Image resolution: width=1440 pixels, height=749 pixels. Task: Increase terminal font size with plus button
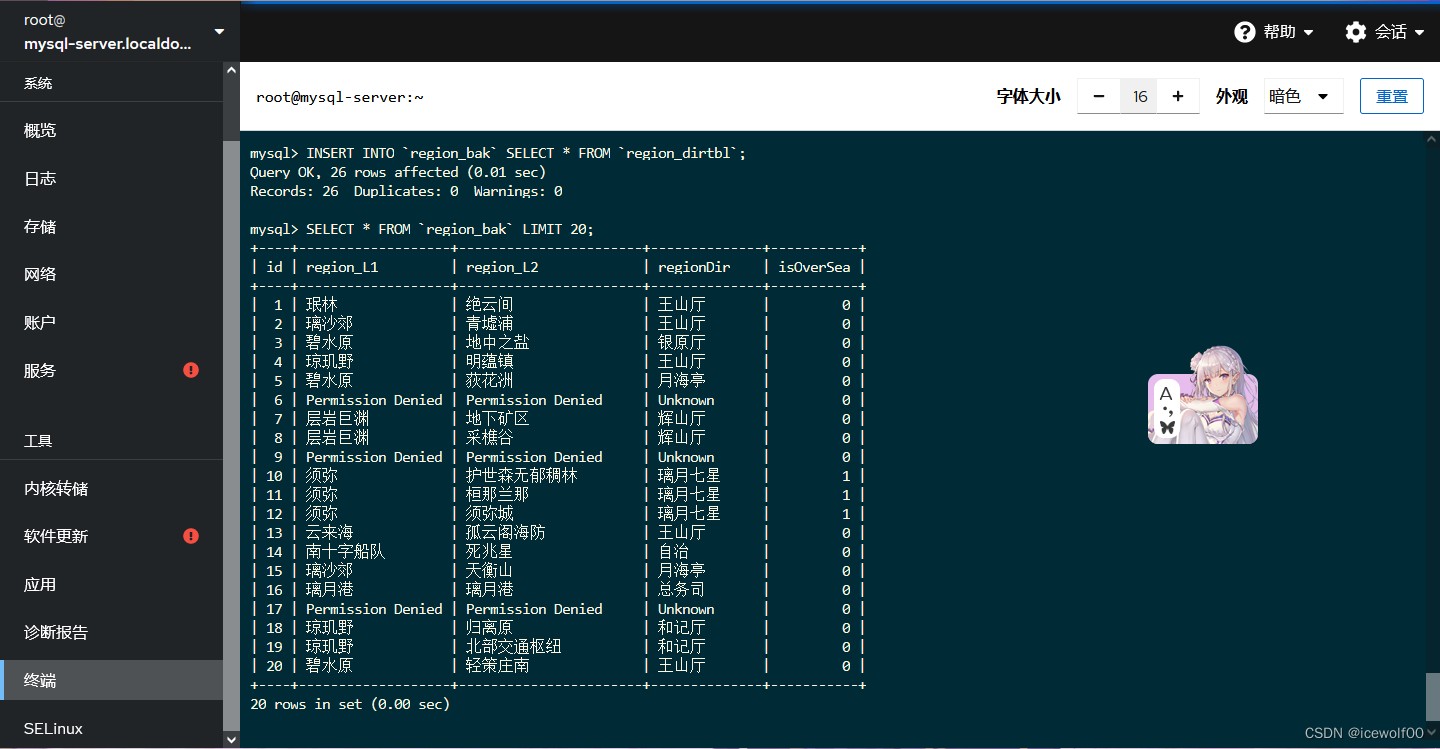pyautogui.click(x=1178, y=96)
